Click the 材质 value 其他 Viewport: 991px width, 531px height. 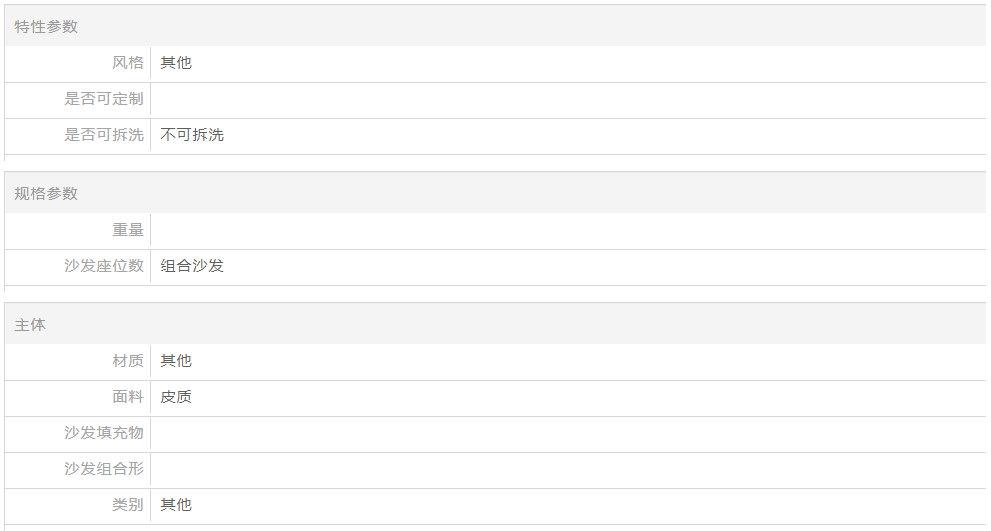176,360
